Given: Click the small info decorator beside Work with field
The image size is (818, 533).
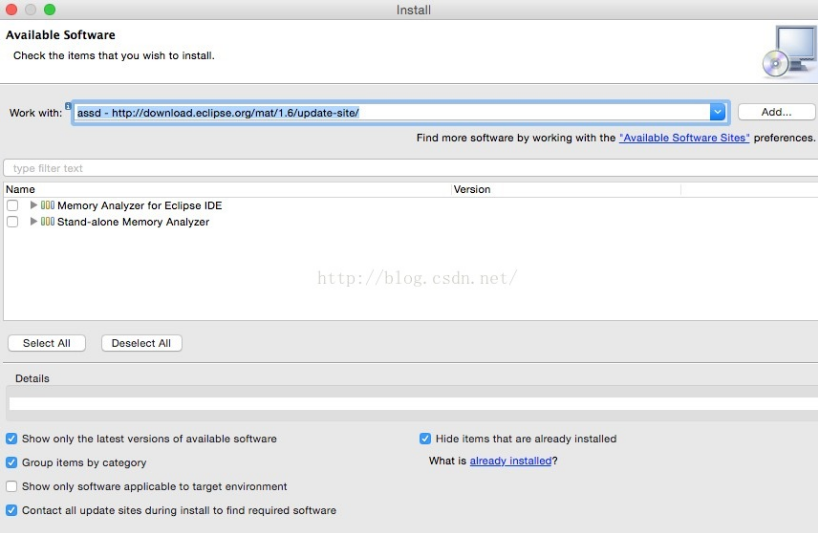Looking at the screenshot, I should [x=68, y=106].
